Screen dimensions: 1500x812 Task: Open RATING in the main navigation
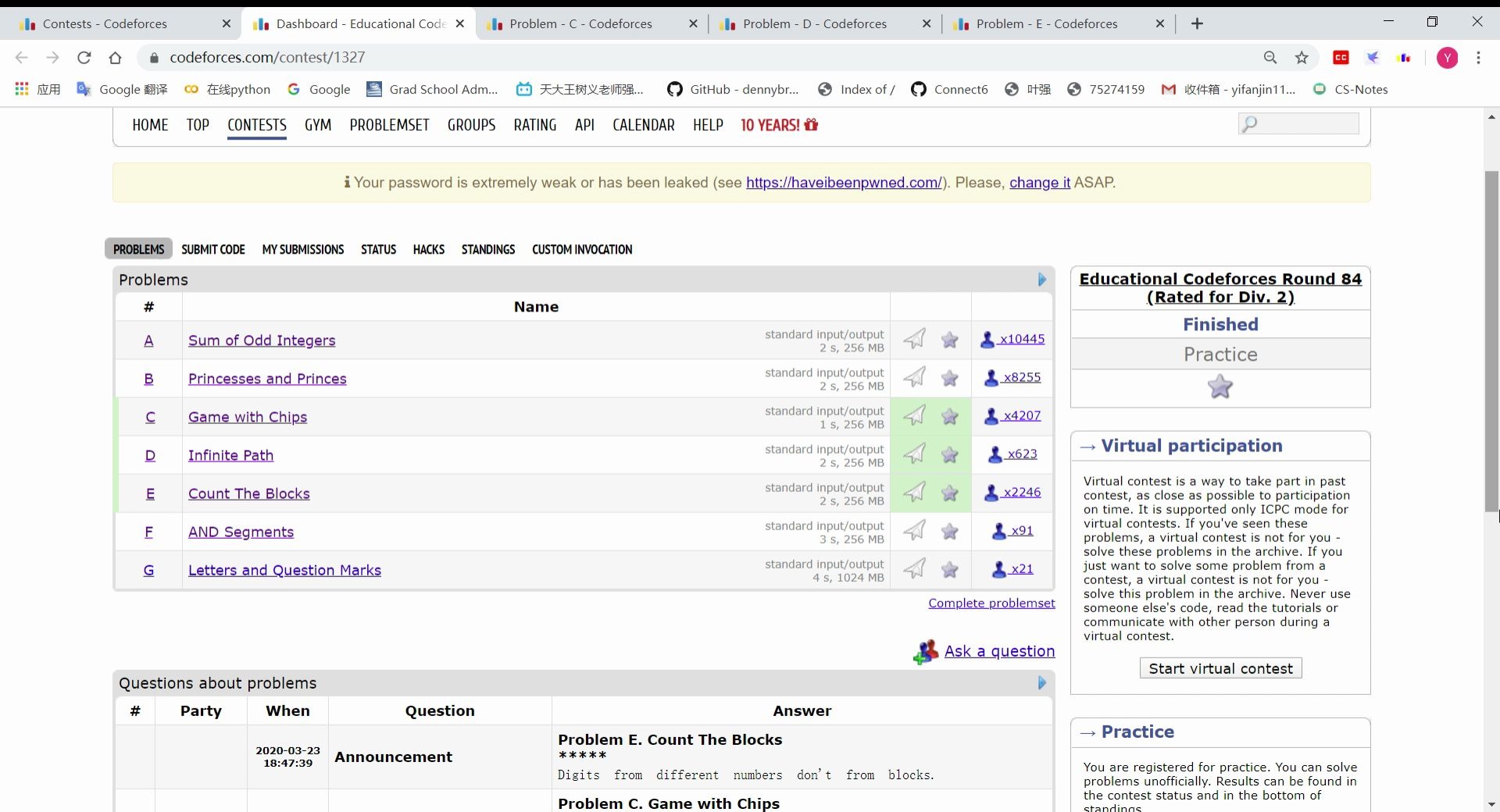pos(535,125)
